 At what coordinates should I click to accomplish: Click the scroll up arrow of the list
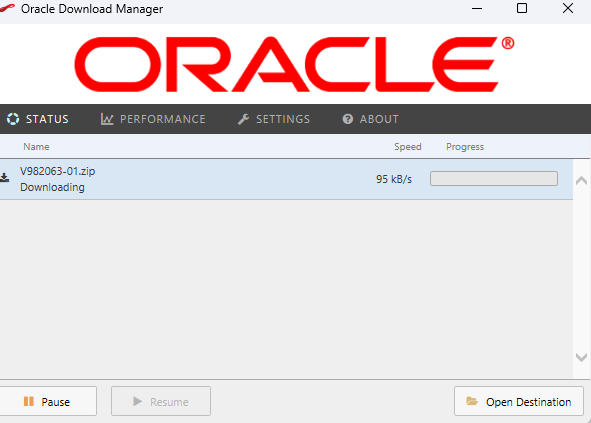(582, 181)
